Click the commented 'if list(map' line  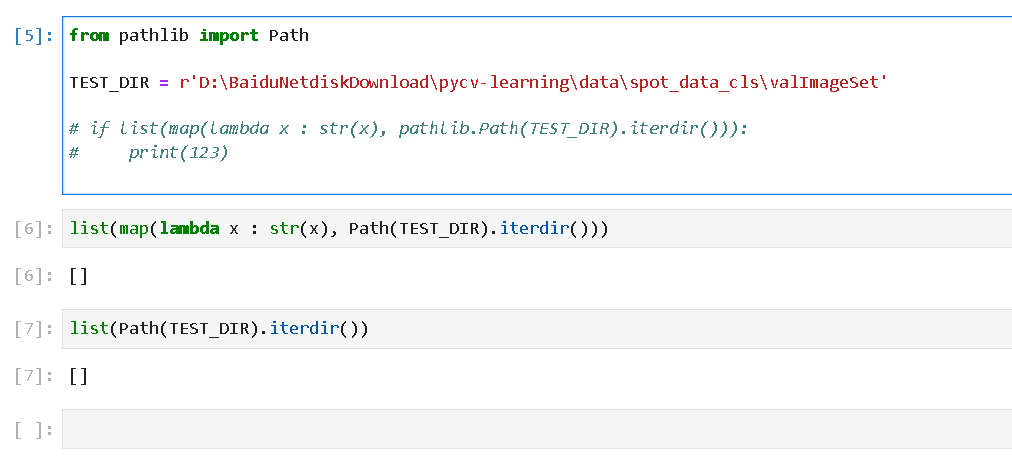408,129
